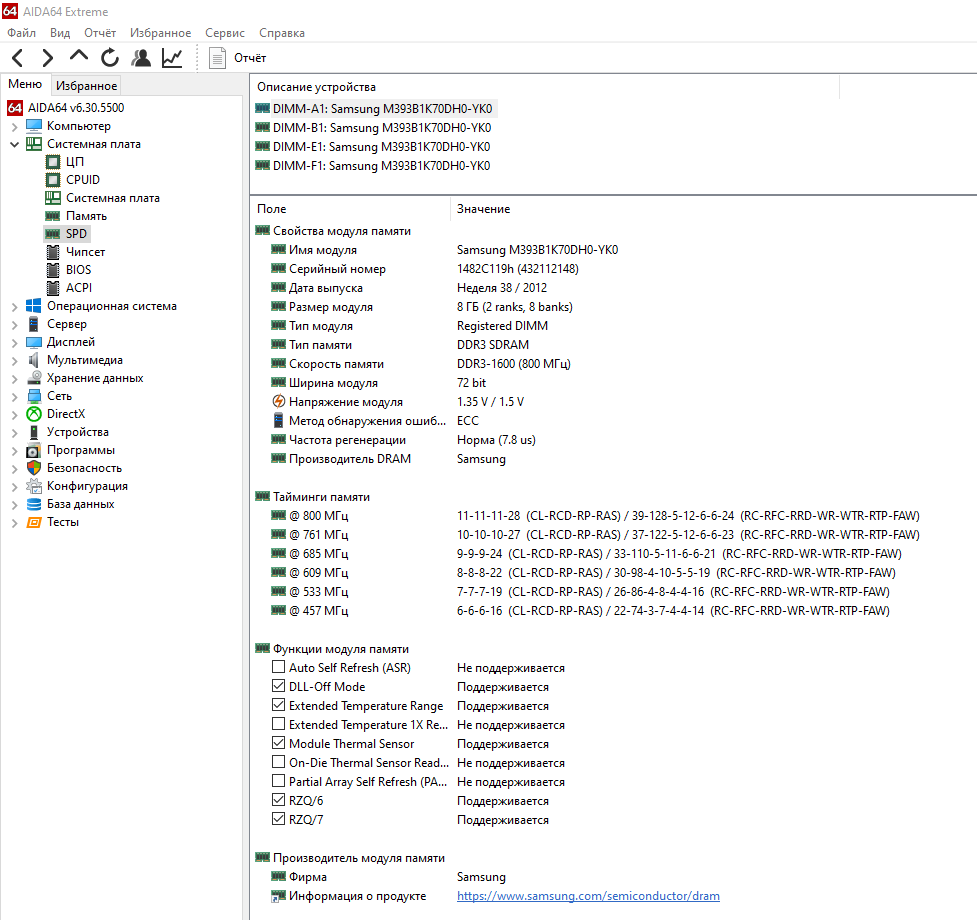Click the up-level arrow toolbar icon

click(79, 56)
